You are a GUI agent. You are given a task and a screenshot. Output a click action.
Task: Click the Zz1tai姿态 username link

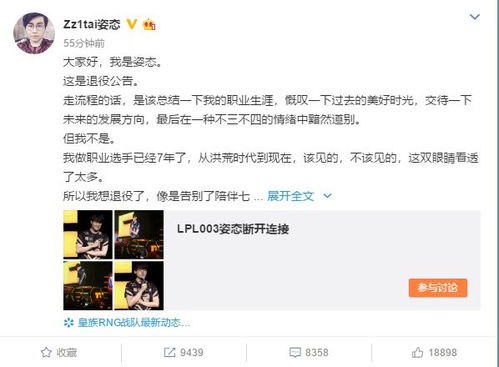pos(91,24)
